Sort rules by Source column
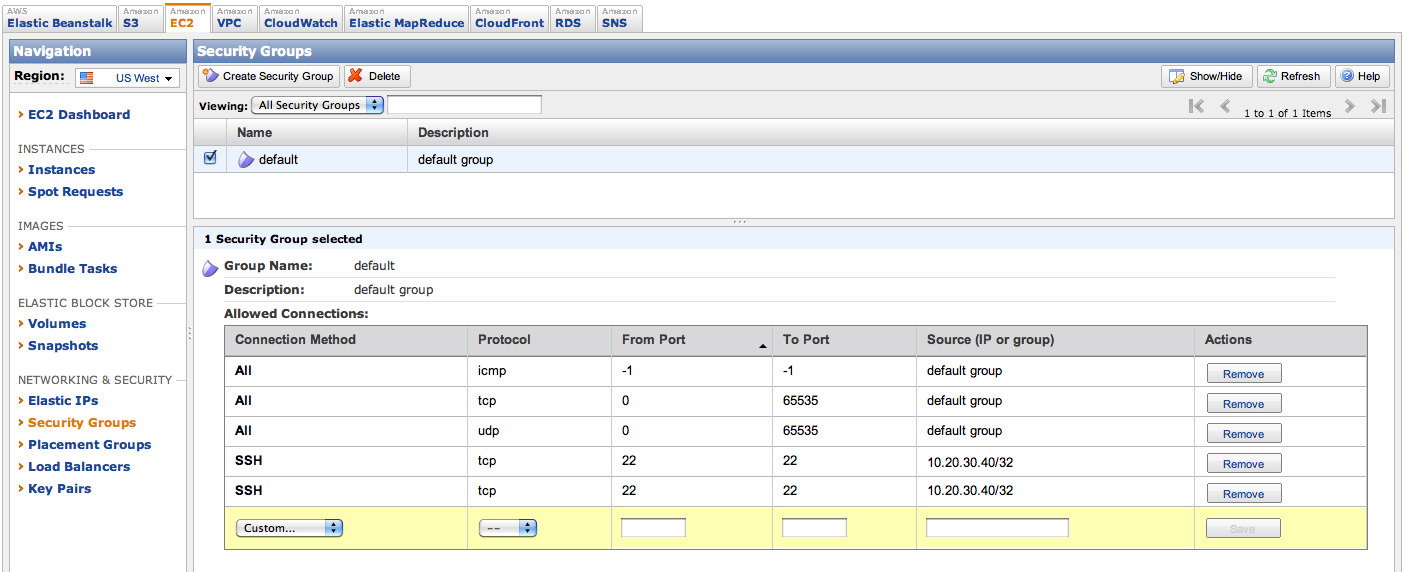Image resolution: width=1407 pixels, height=572 pixels. [1055, 340]
